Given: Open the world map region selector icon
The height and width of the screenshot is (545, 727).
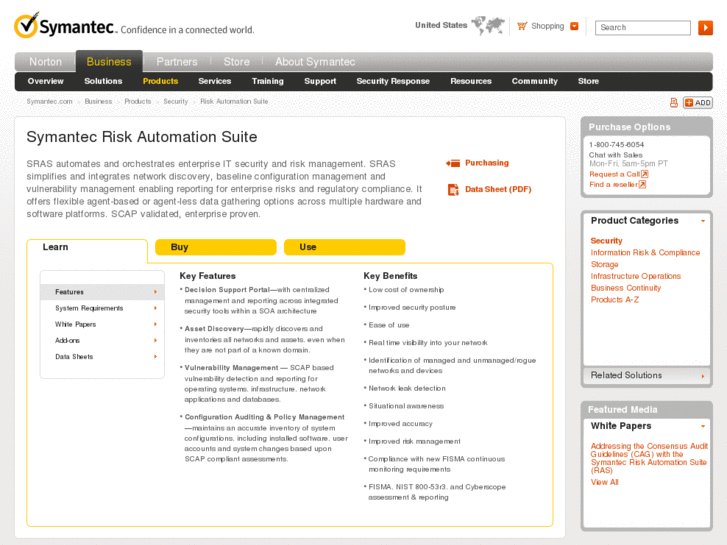Looking at the screenshot, I should [488, 26].
